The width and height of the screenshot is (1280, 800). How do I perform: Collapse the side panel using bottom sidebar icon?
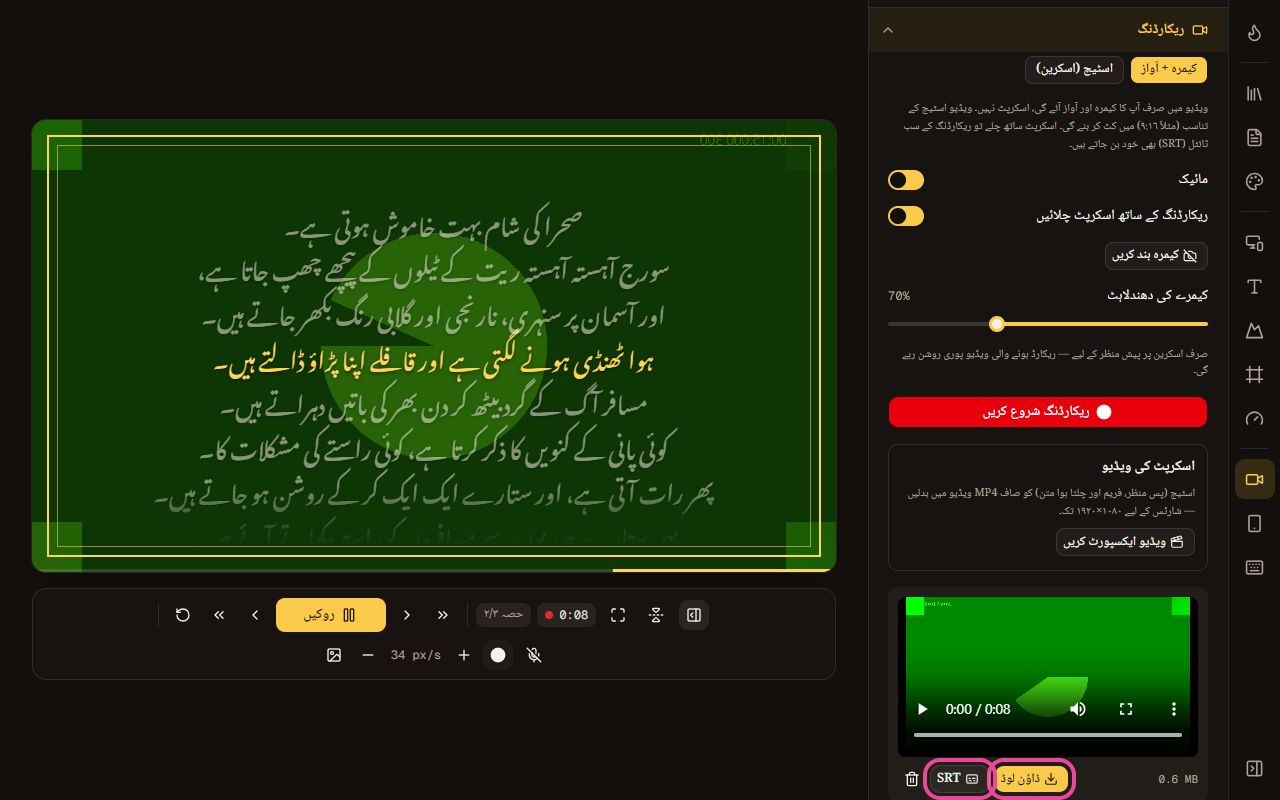click(x=1254, y=768)
